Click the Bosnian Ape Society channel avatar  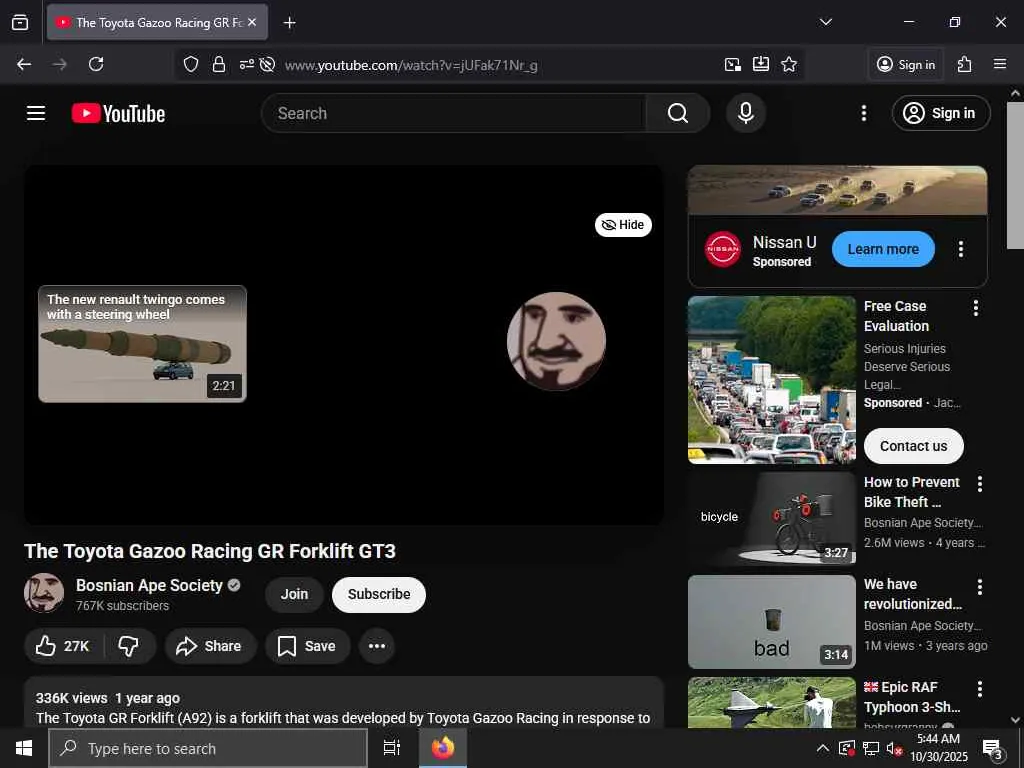tap(44, 594)
